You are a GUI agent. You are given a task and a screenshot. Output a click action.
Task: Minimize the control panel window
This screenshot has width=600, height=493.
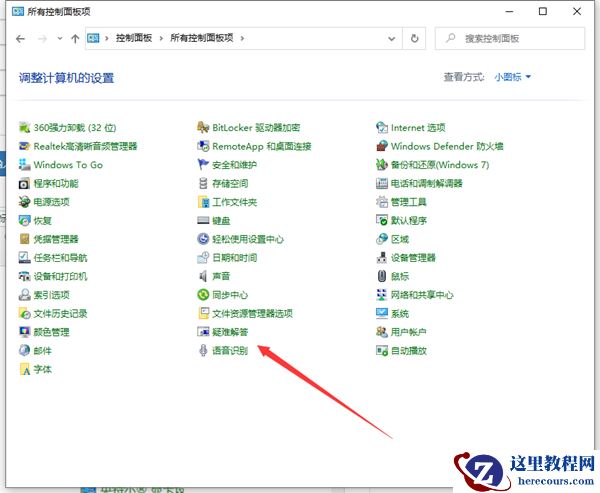509,11
